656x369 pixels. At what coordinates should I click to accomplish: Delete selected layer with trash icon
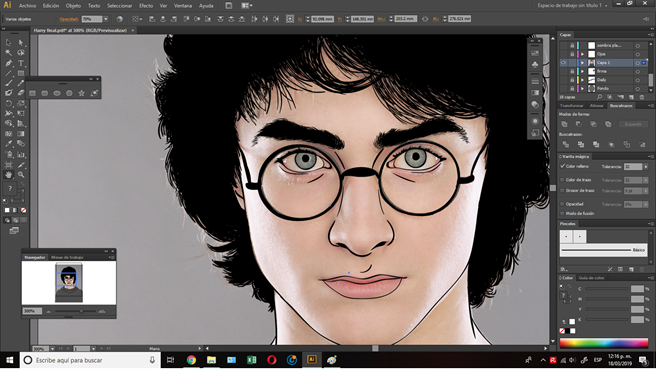click(x=642, y=97)
